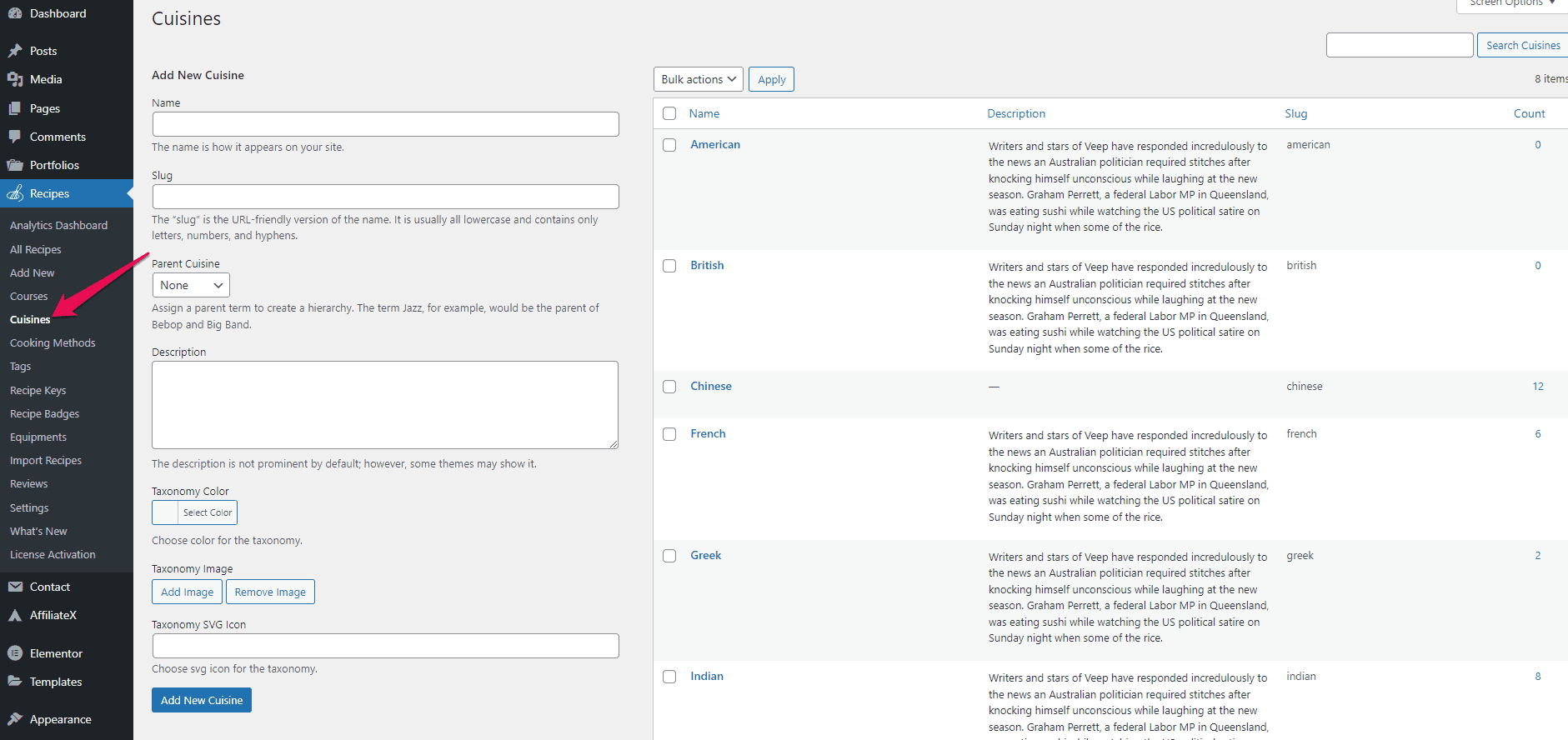The height and width of the screenshot is (740, 1568).
Task: Click the Appearance brush icon
Action: click(15, 719)
